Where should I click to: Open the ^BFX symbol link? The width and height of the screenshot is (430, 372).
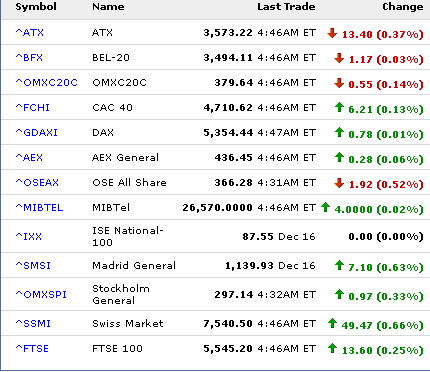29,57
